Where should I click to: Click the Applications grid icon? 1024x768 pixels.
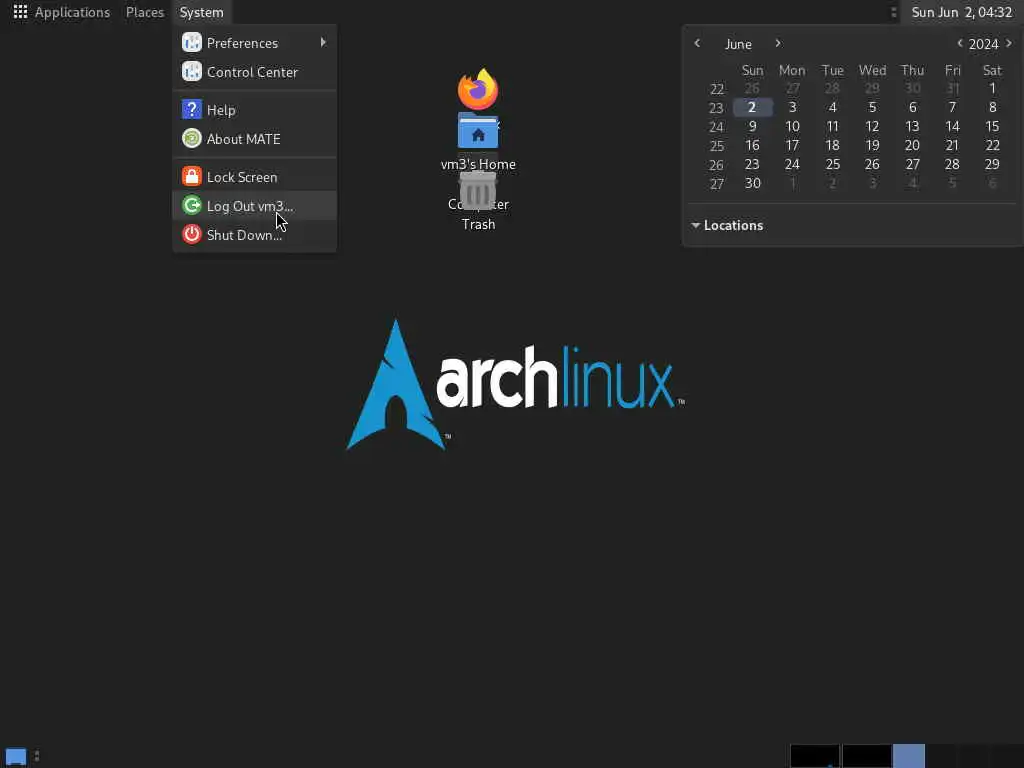[x=20, y=12]
